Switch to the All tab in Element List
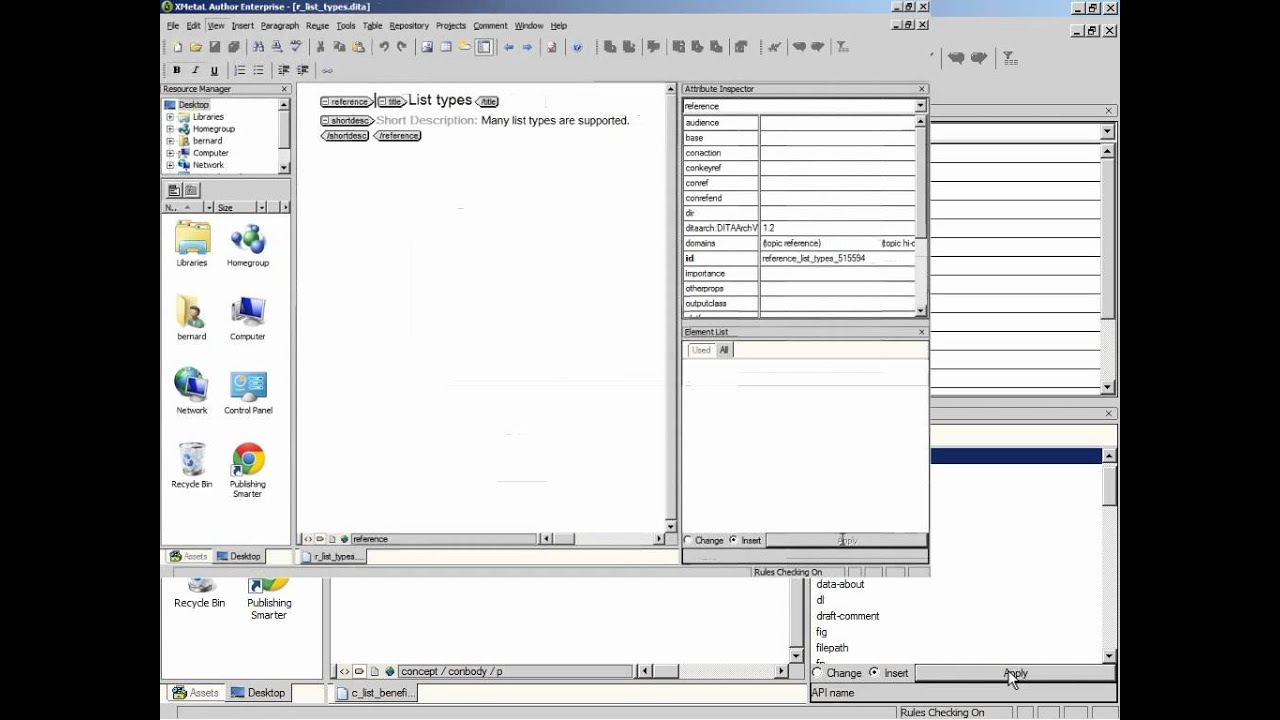1280x720 pixels. tap(724, 350)
